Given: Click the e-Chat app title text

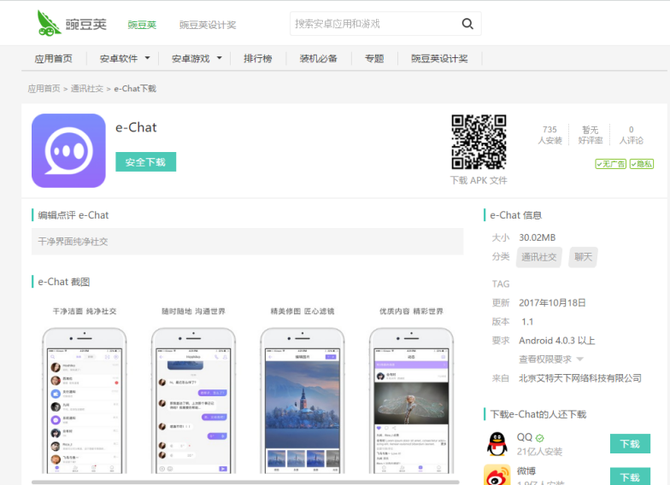Looking at the screenshot, I should point(136,127).
